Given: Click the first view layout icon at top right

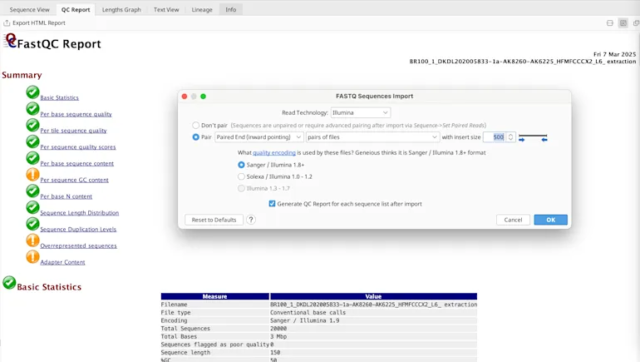Looking at the screenshot, I should click(x=610, y=23).
